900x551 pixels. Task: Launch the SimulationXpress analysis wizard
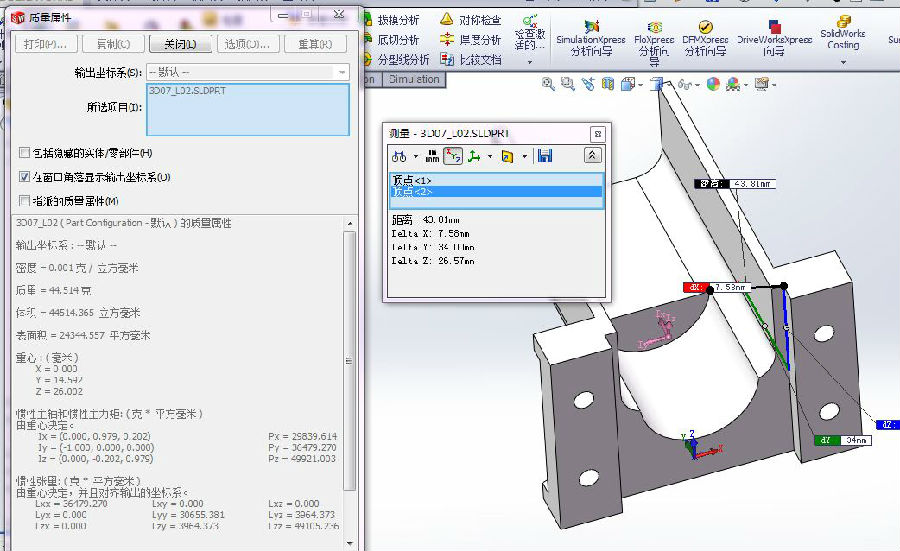pyautogui.click(x=592, y=38)
